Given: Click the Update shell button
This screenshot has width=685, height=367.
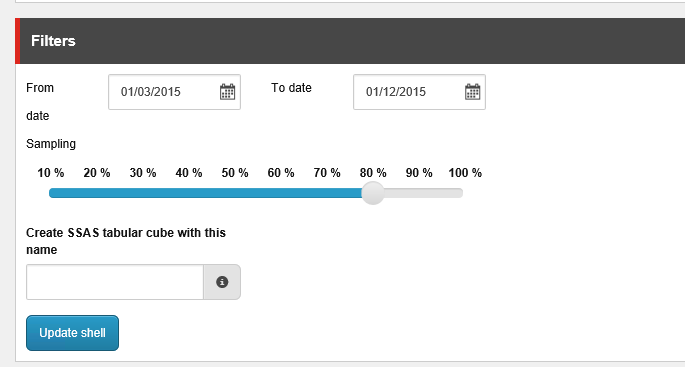Looking at the screenshot, I should (73, 333).
